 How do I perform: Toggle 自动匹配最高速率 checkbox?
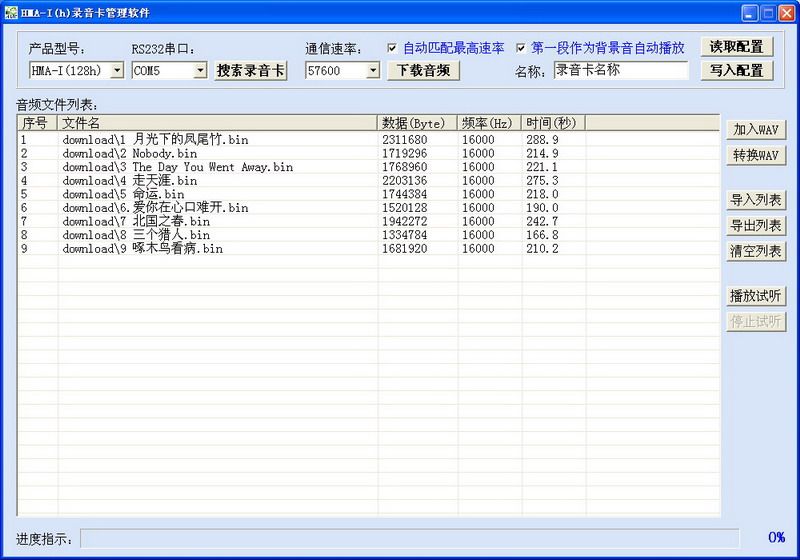tap(392, 48)
